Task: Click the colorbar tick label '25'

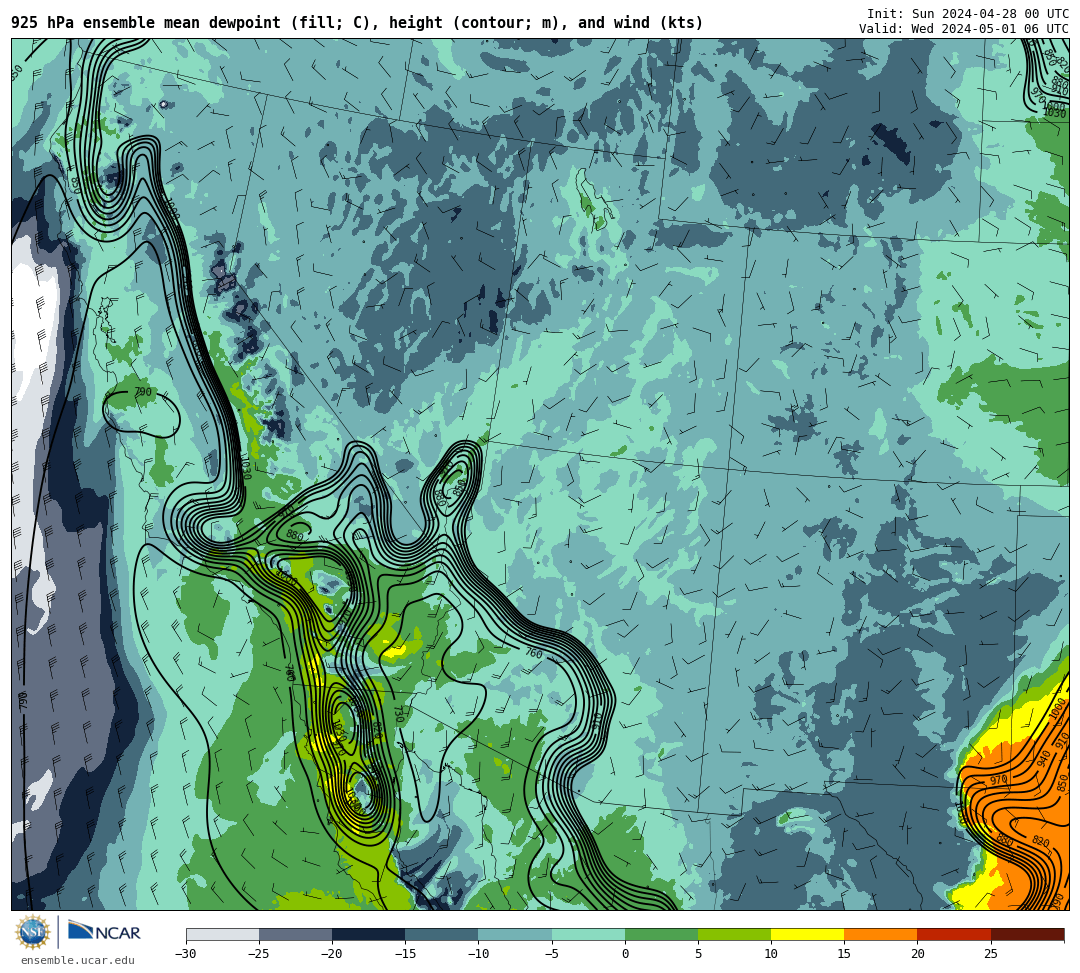Action: [990, 954]
